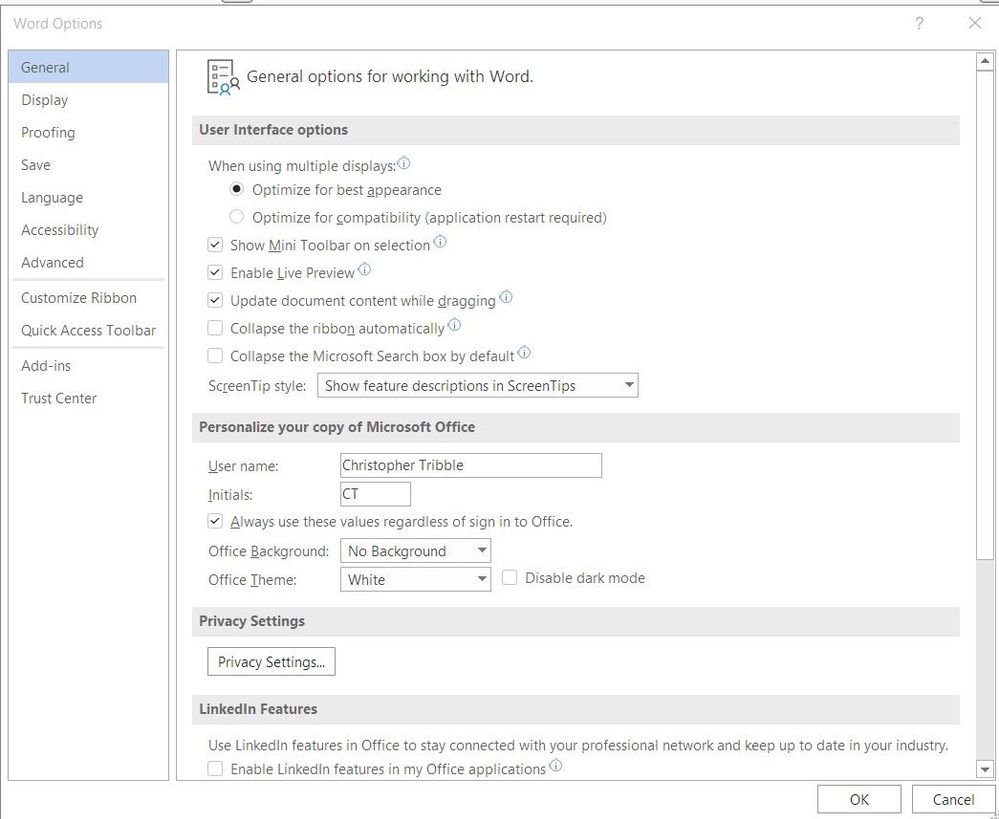Uncheck Enable Live Preview
999x819 pixels.
[x=215, y=273]
